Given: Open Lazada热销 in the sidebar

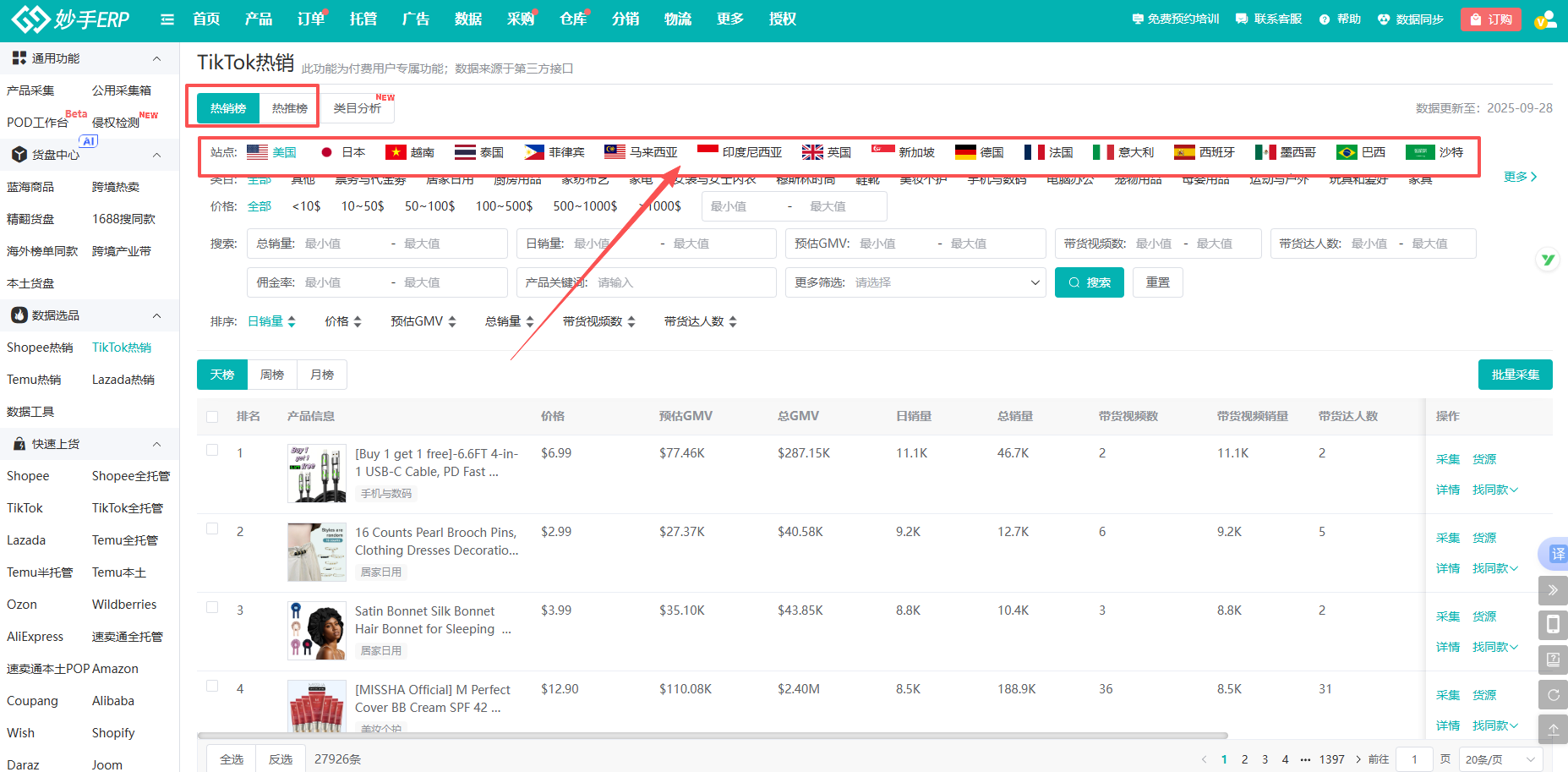Looking at the screenshot, I should point(123,380).
